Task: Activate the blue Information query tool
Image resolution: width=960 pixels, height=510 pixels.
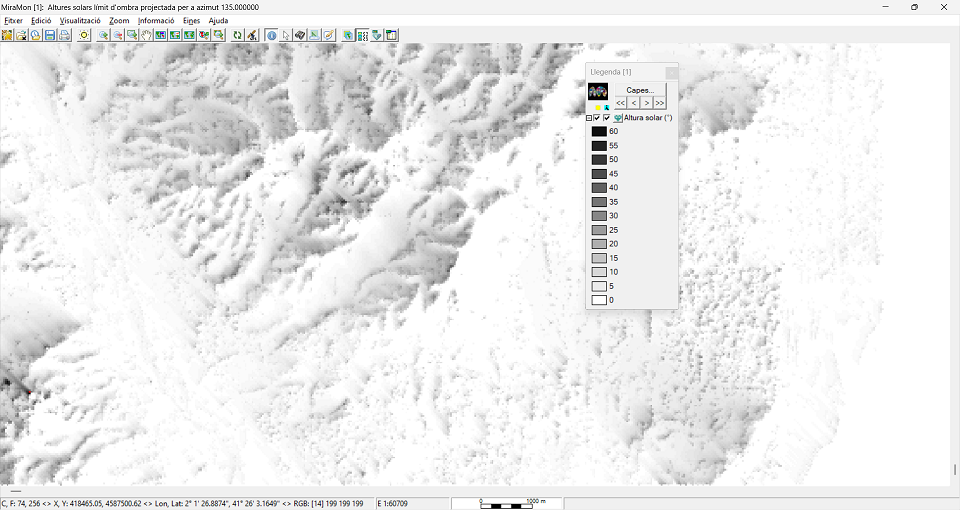Action: 271,35
